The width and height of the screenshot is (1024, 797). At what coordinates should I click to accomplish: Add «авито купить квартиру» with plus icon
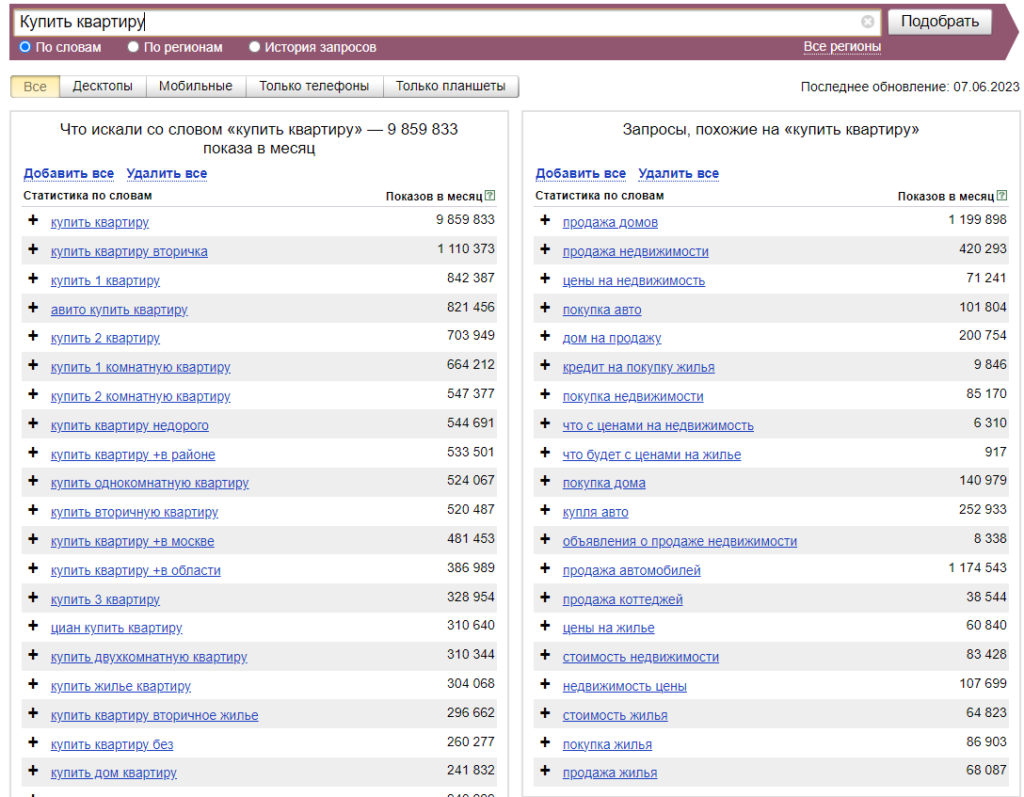click(x=33, y=308)
